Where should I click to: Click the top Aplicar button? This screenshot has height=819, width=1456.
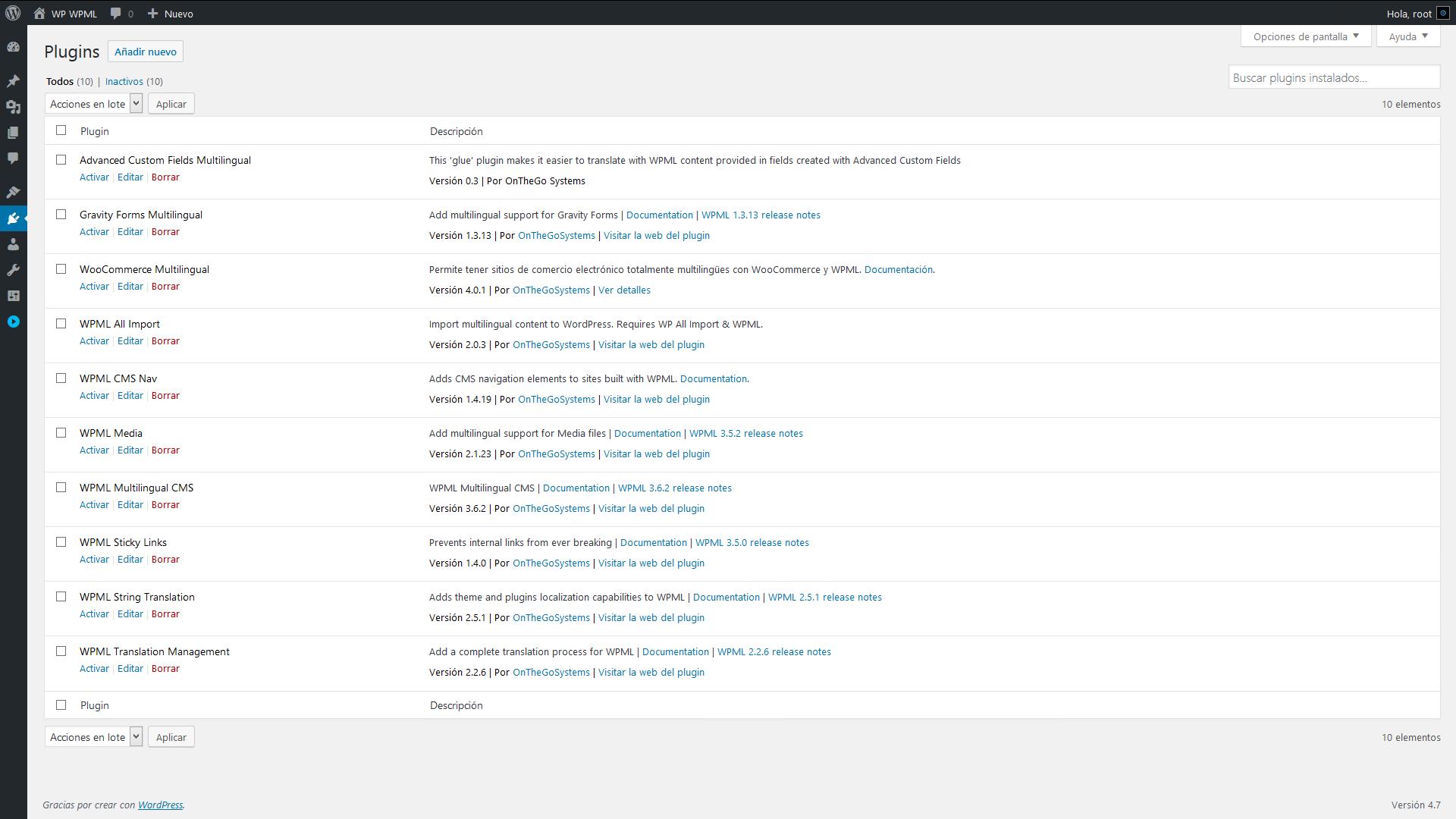click(x=171, y=104)
